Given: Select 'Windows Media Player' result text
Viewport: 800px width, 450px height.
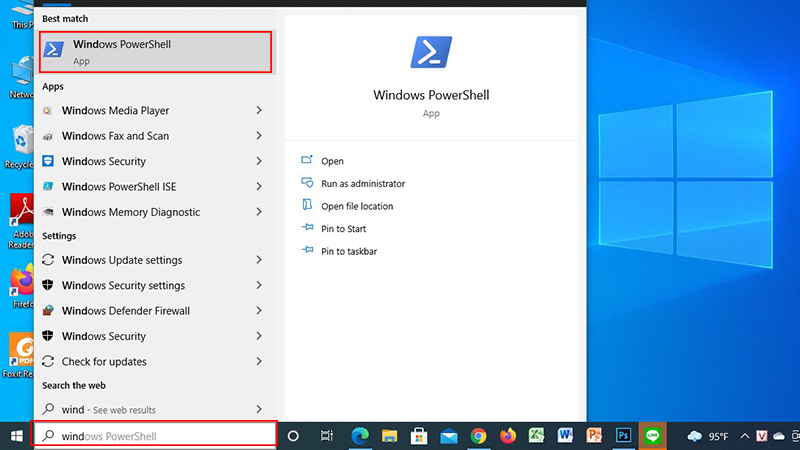Looking at the screenshot, I should 115,110.
